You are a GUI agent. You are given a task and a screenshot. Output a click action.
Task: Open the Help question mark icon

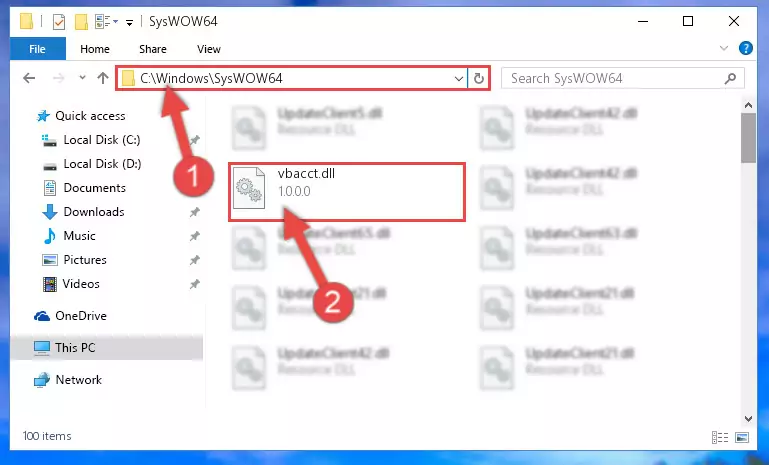[745, 49]
